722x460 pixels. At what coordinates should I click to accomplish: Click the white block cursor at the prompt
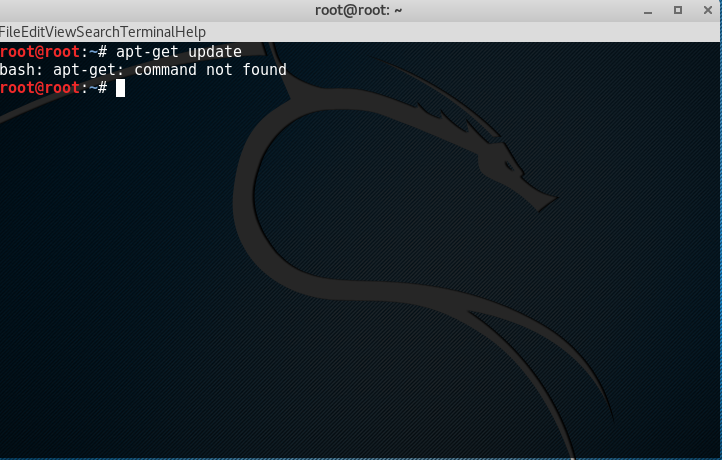[x=120, y=88]
